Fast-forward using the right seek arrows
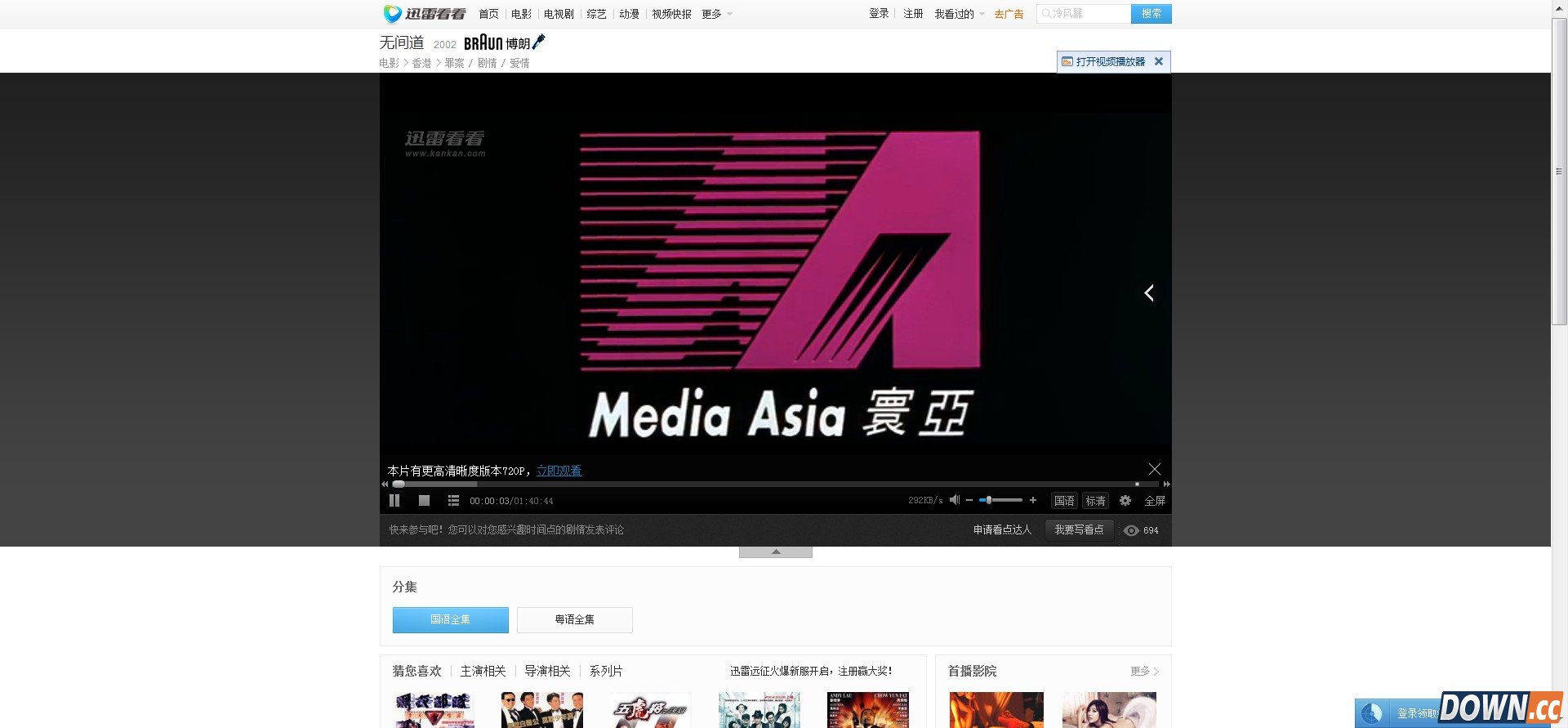The height and width of the screenshot is (728, 1568). (x=1166, y=485)
